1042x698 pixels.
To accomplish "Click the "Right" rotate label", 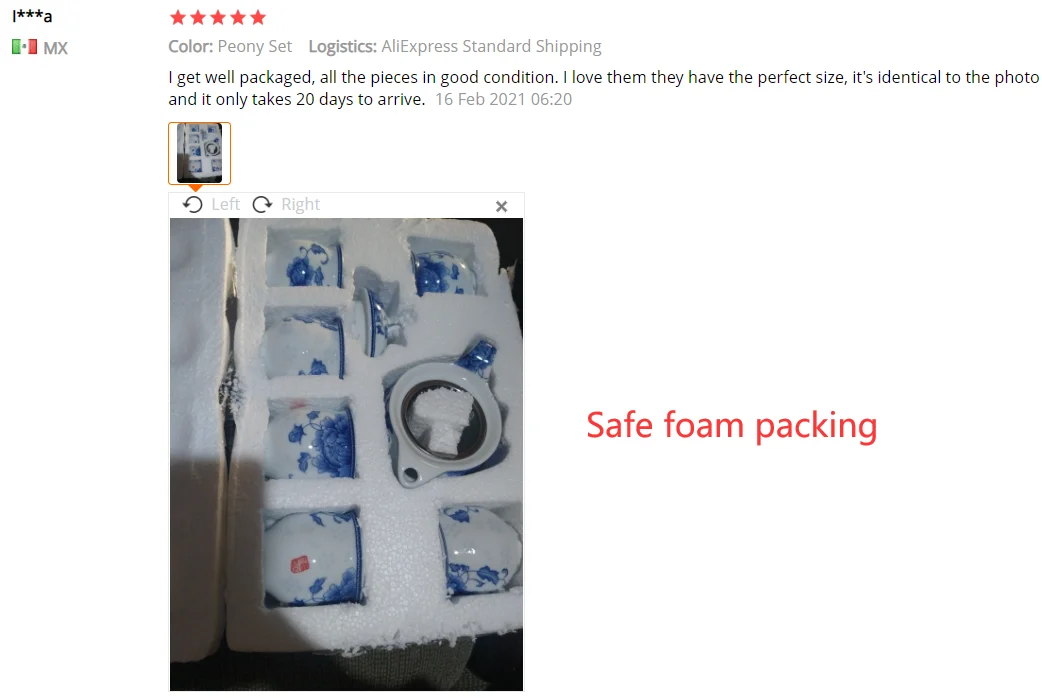I will tap(300, 204).
